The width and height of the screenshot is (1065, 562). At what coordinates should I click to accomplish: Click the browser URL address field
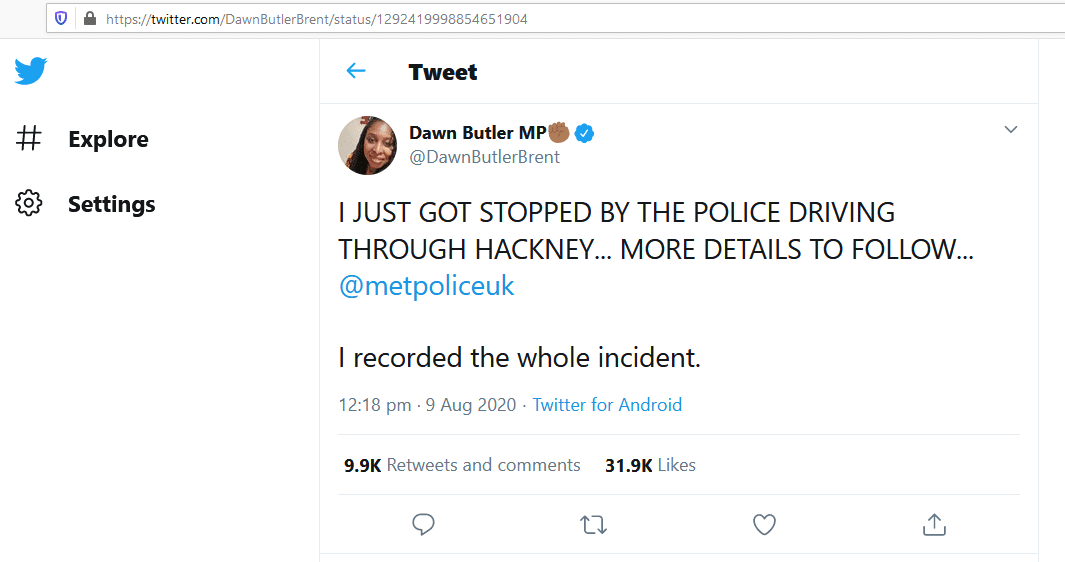[x=500, y=18]
